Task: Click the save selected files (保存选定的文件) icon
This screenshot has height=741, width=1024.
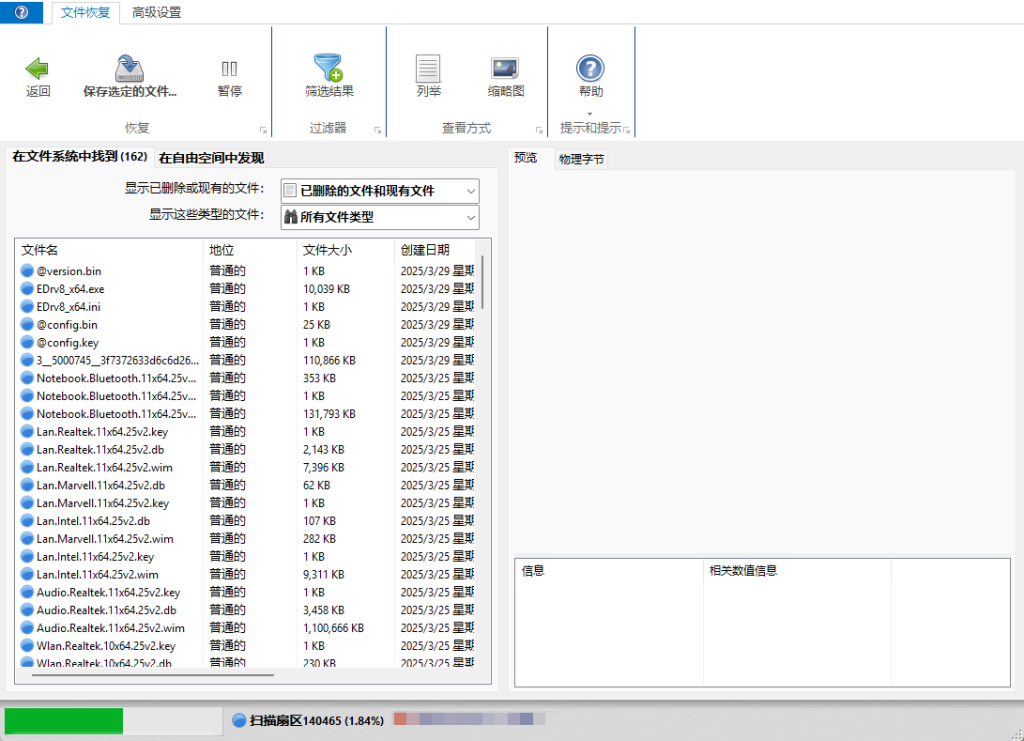Action: (128, 70)
